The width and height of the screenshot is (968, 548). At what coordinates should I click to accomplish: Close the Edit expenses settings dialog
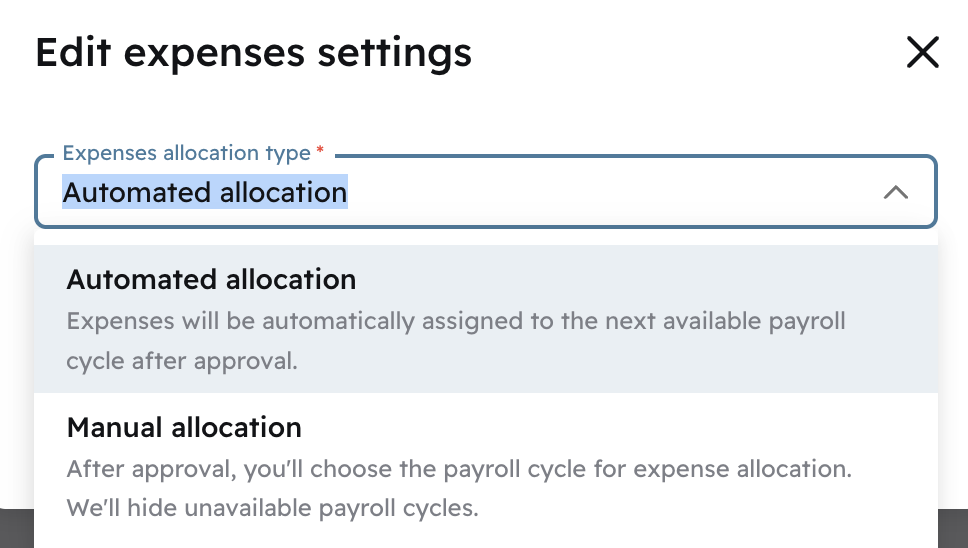tap(922, 53)
